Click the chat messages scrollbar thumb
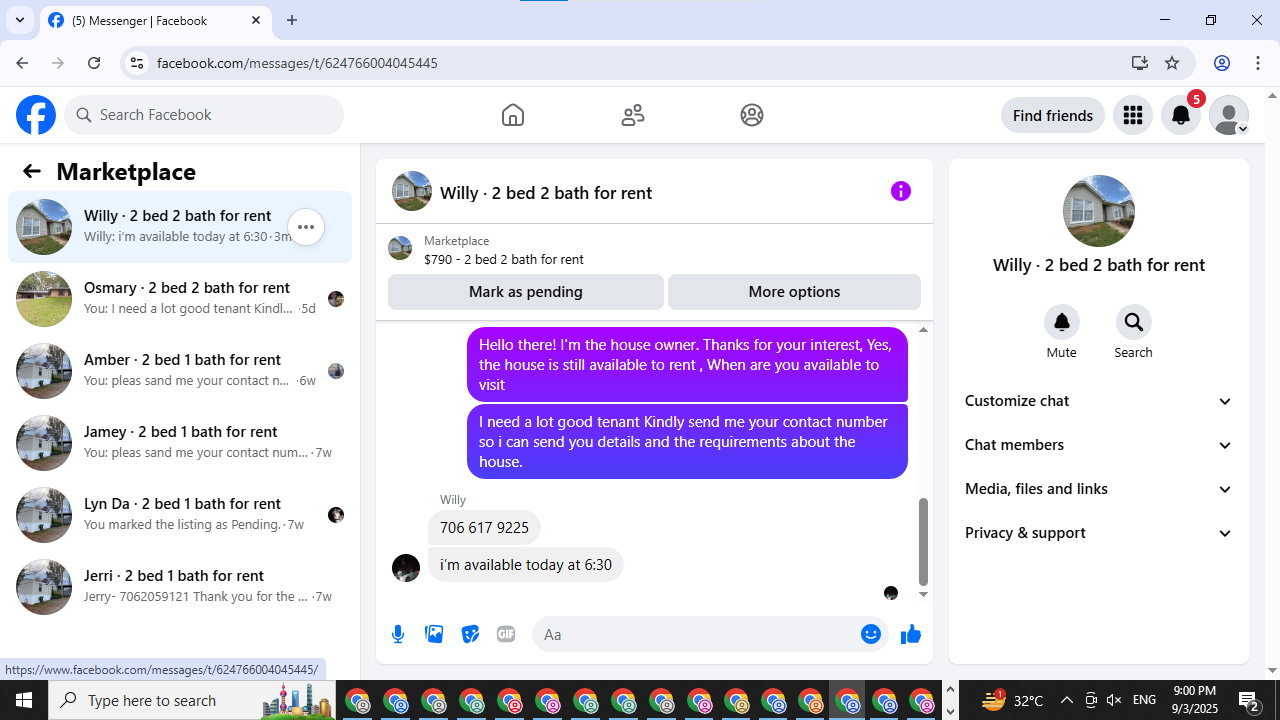Screen dimensions: 1280x720 (x=923, y=541)
